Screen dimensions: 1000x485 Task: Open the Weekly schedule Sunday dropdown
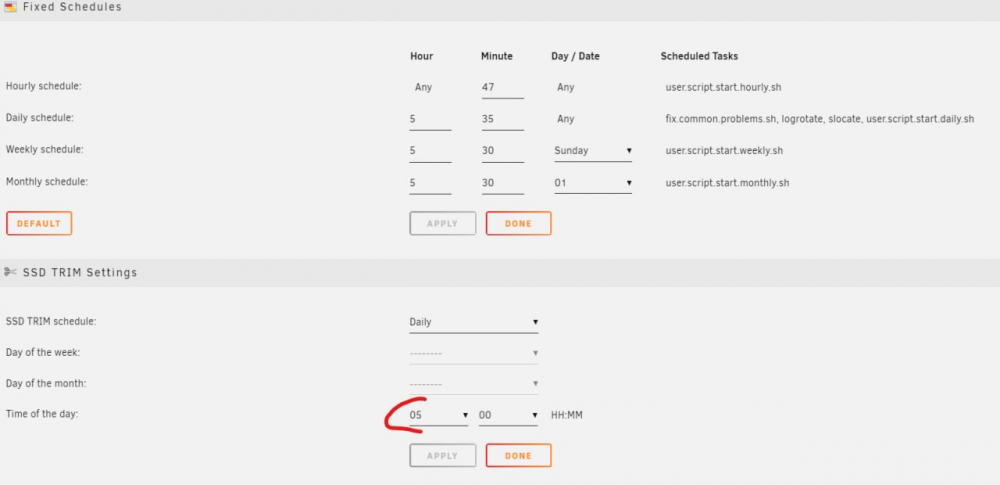point(593,151)
